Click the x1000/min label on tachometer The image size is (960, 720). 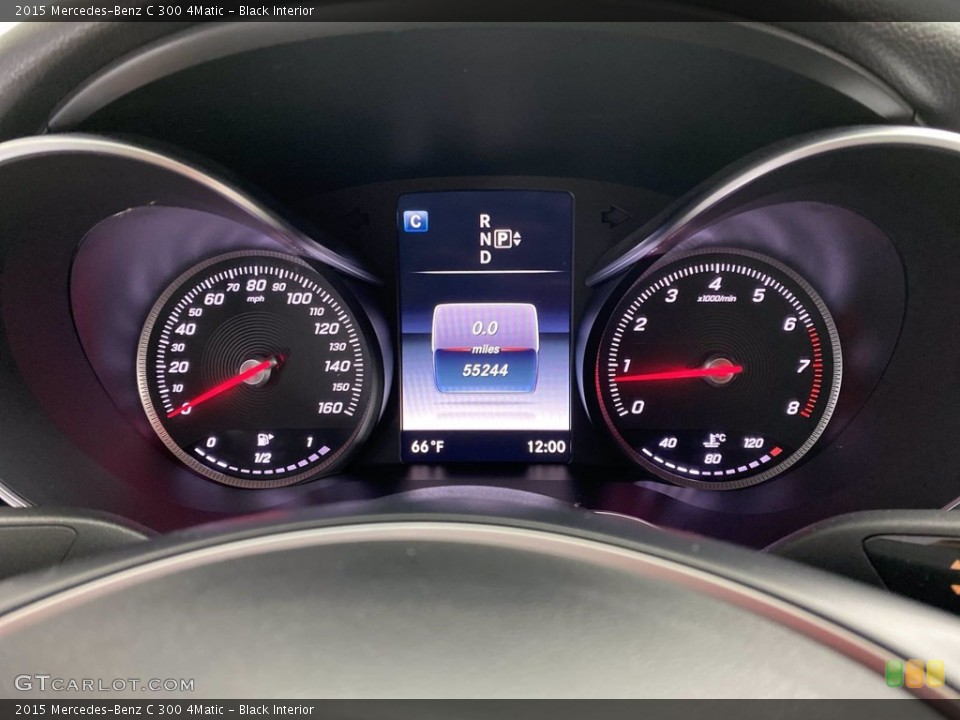[x=716, y=298]
